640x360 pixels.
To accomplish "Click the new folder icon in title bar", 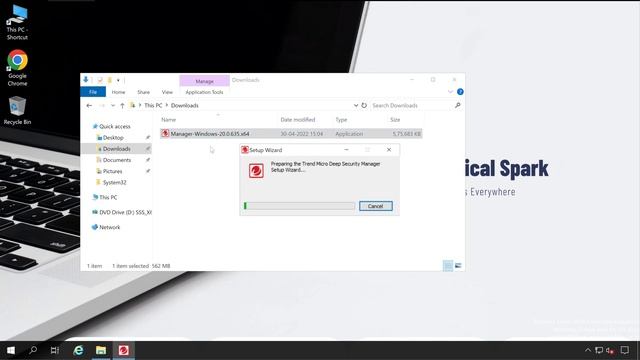I will click(109, 80).
